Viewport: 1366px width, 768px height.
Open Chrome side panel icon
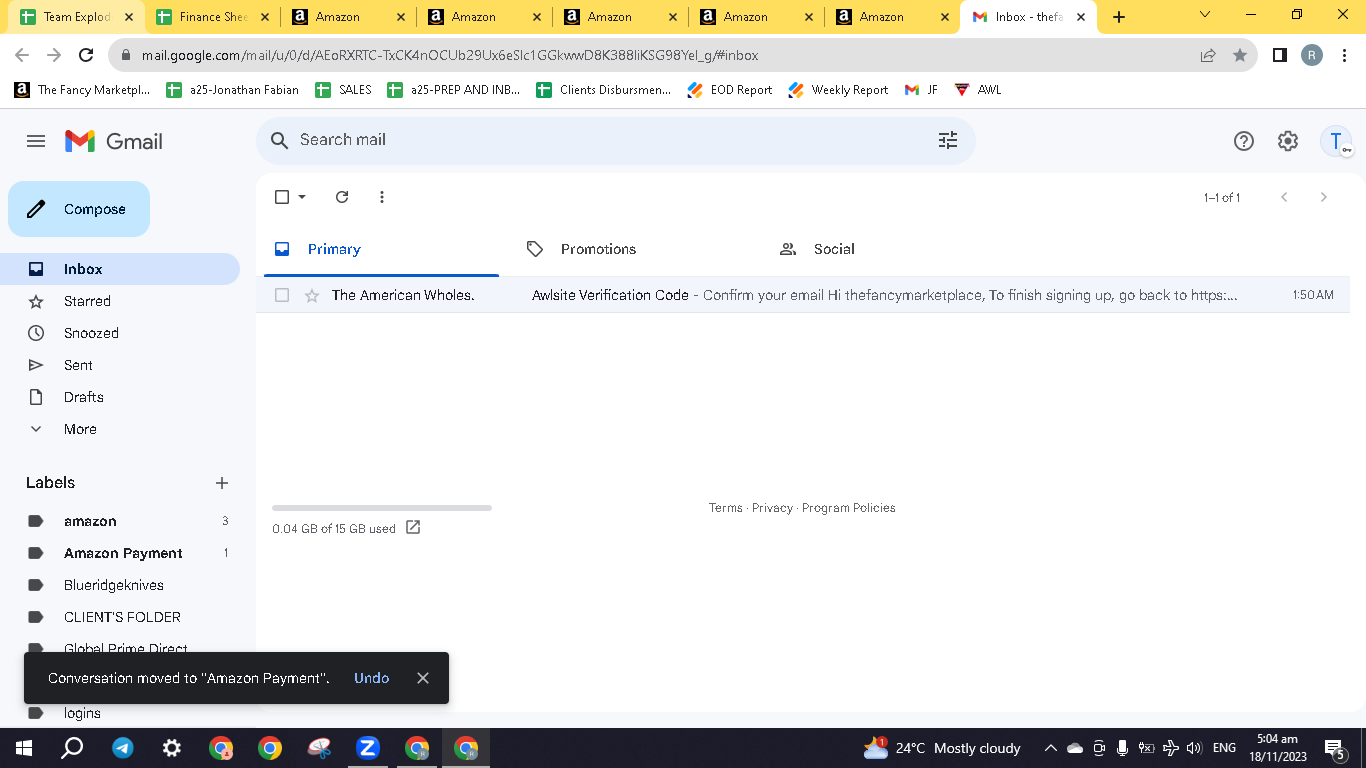1280,56
